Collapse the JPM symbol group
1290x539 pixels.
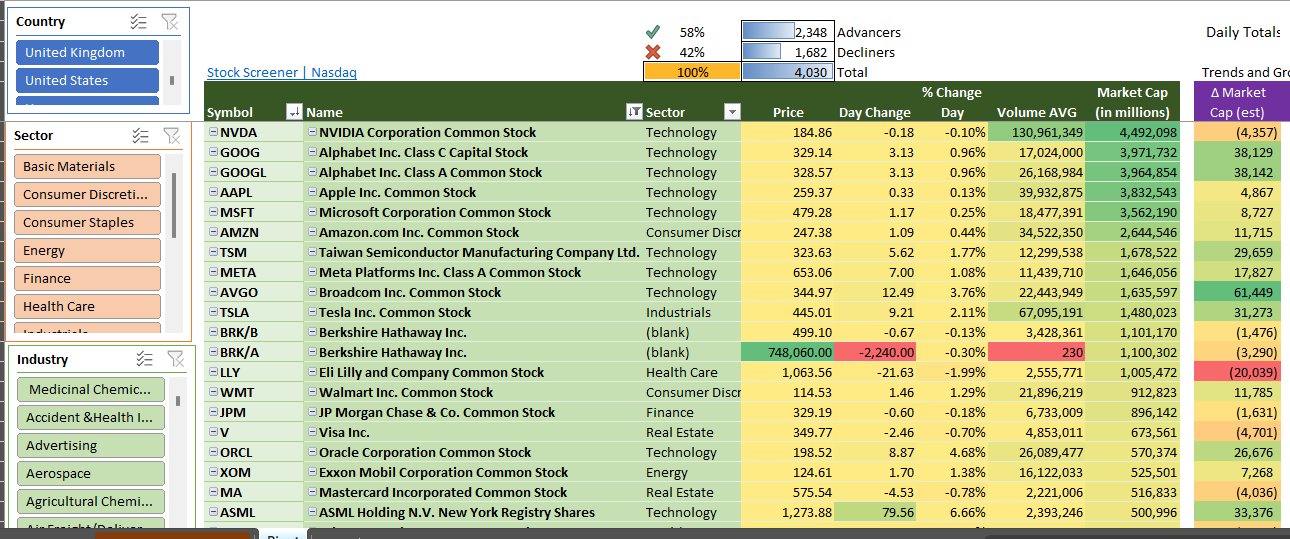[213, 412]
